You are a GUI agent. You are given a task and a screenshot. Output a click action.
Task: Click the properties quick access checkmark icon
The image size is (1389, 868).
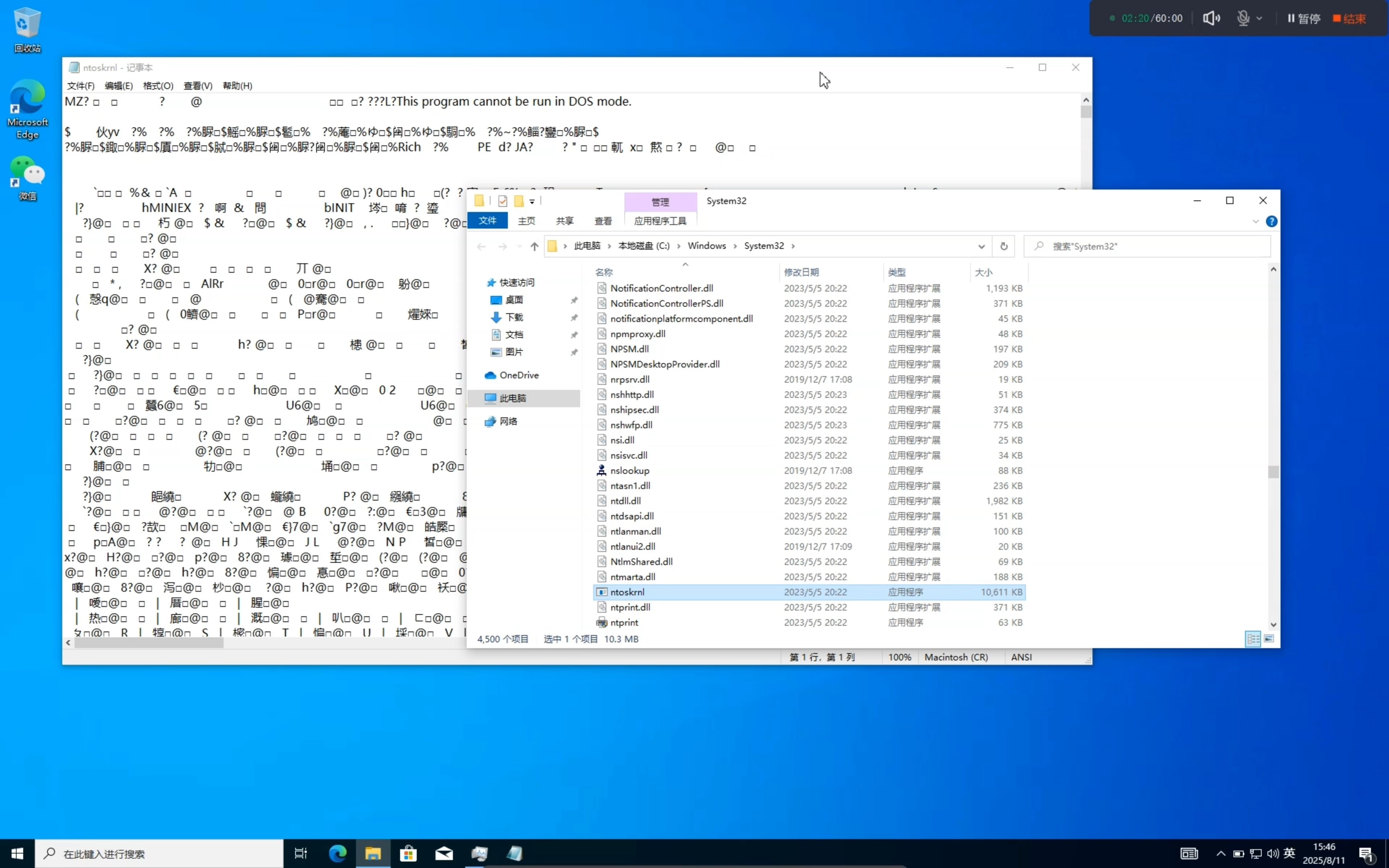[x=503, y=201]
